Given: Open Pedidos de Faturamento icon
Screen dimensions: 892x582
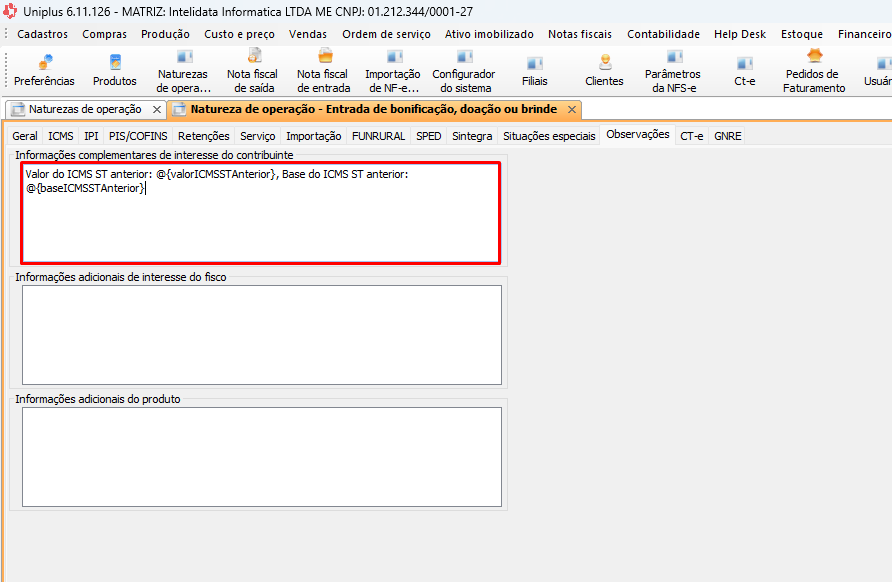Looking at the screenshot, I should tap(814, 72).
